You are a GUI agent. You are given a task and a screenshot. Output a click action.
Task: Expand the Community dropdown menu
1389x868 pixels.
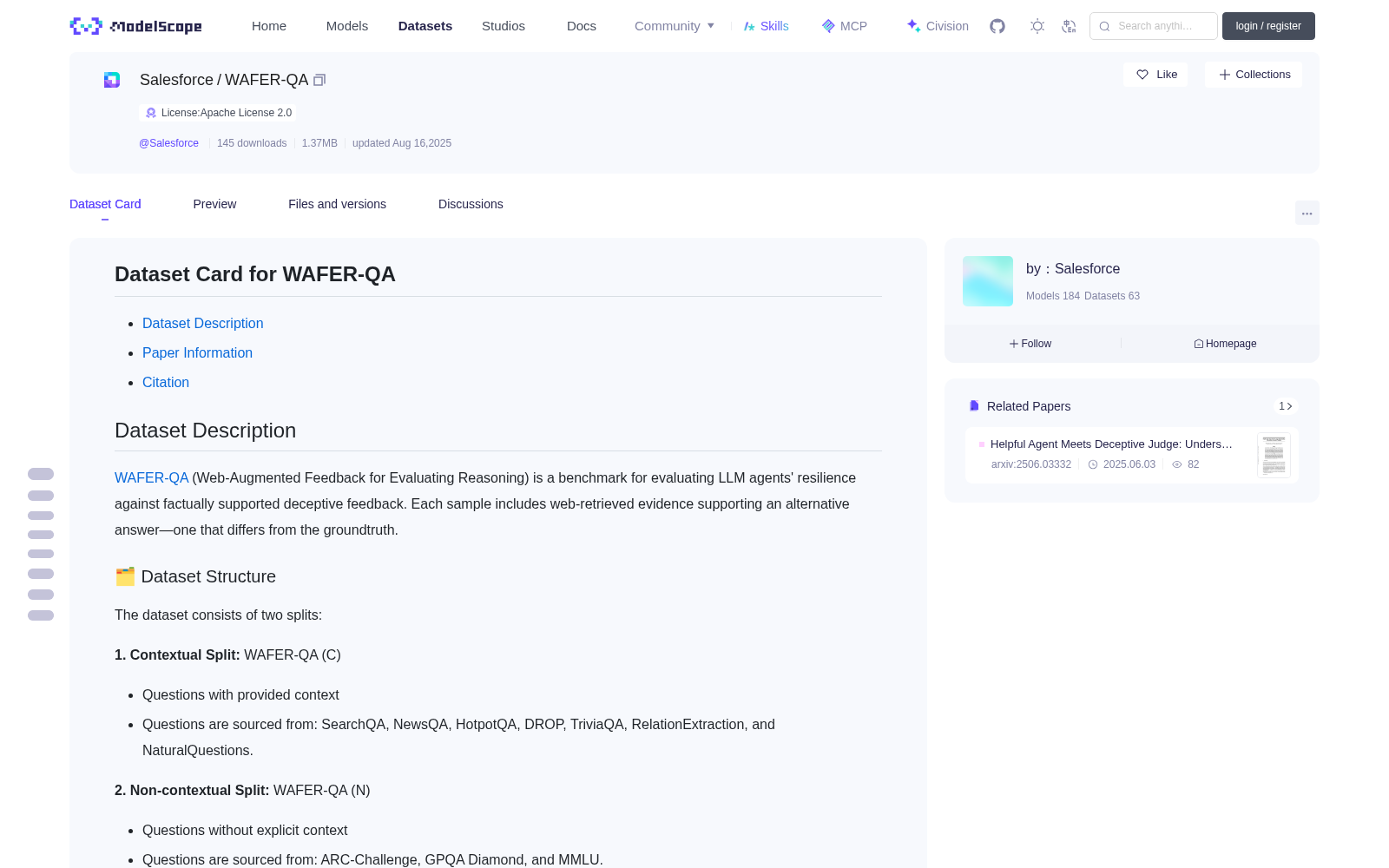[675, 26]
